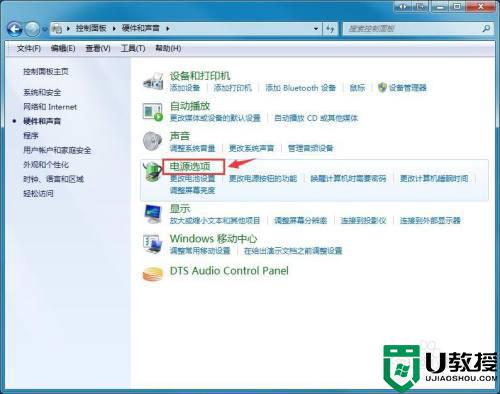Viewport: 500px width, 394px height.
Task: Open the 帮助(H) menu
Action: click(168, 49)
